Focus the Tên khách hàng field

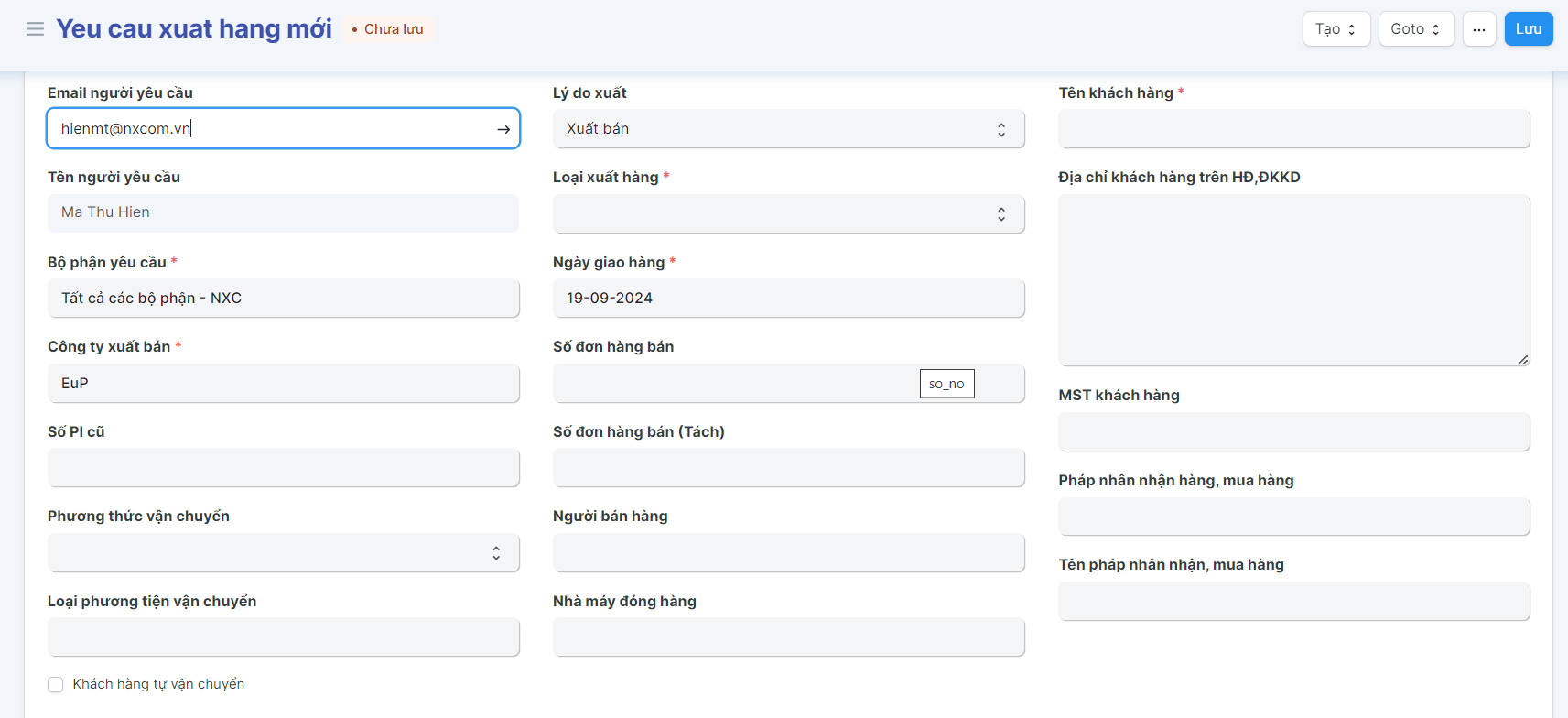coord(1293,129)
